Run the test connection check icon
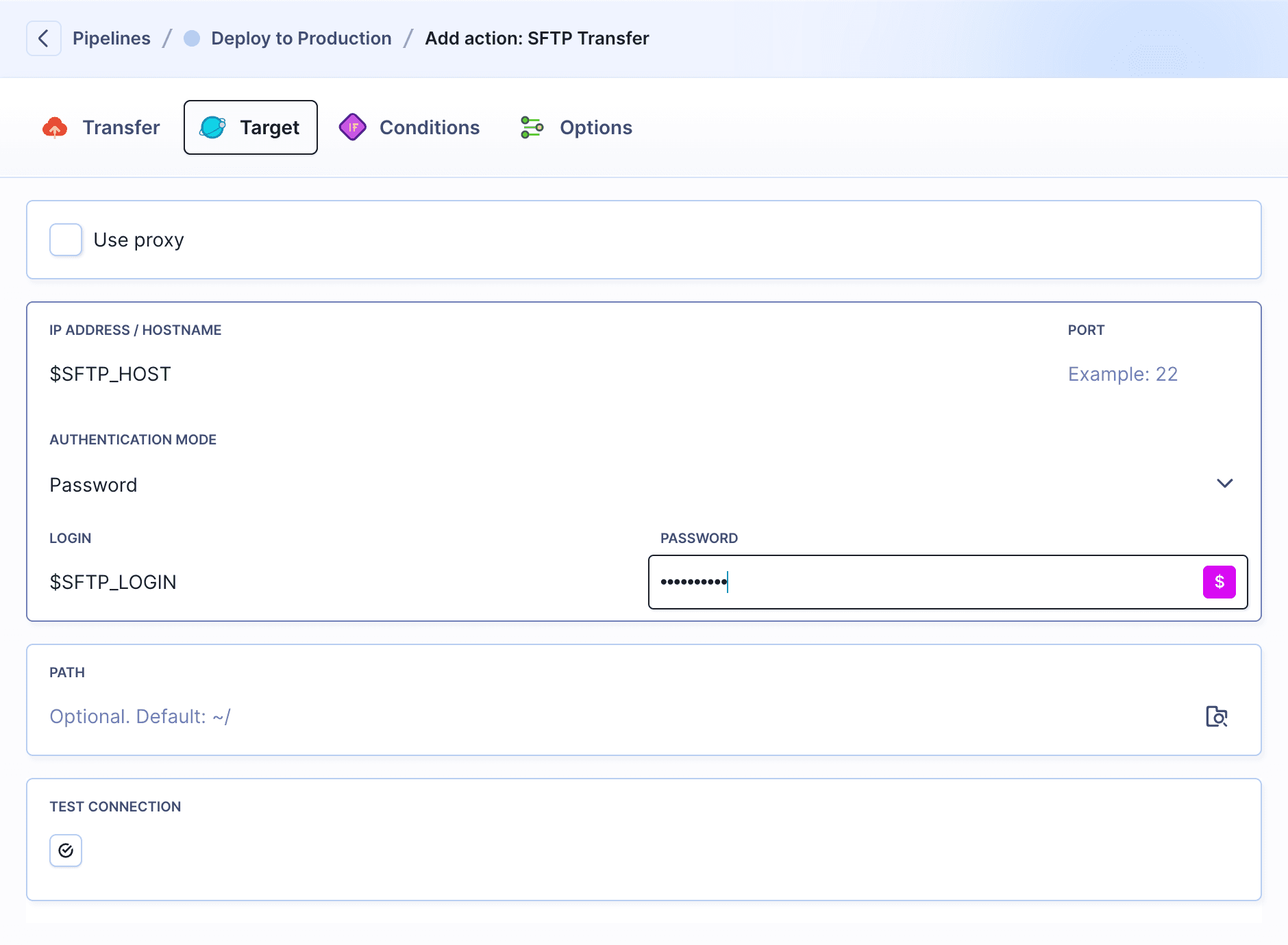Screen dimensions: 1288x945 65,850
